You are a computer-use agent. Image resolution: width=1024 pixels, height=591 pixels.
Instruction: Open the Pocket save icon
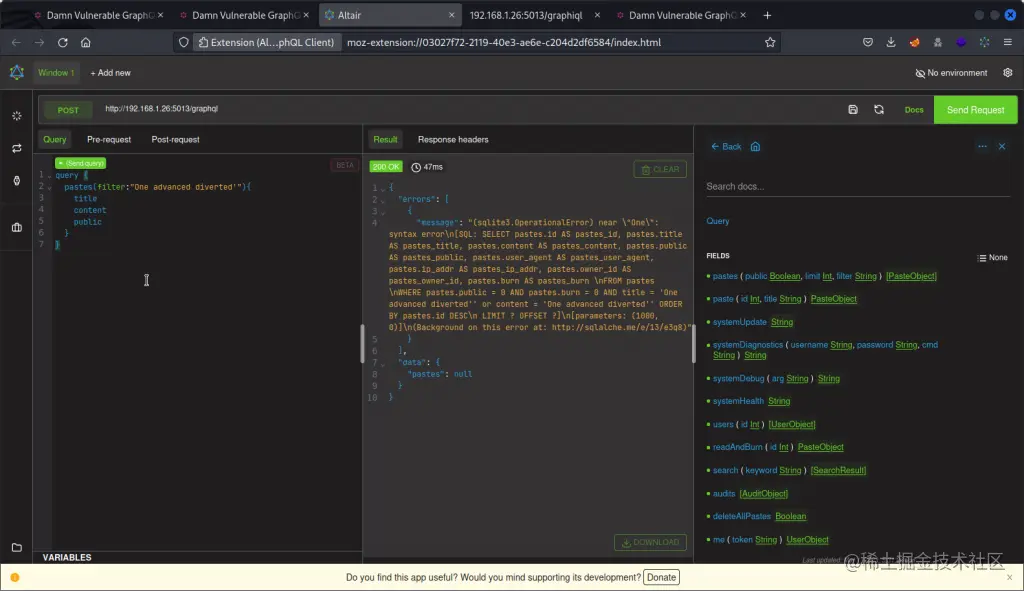click(x=868, y=42)
